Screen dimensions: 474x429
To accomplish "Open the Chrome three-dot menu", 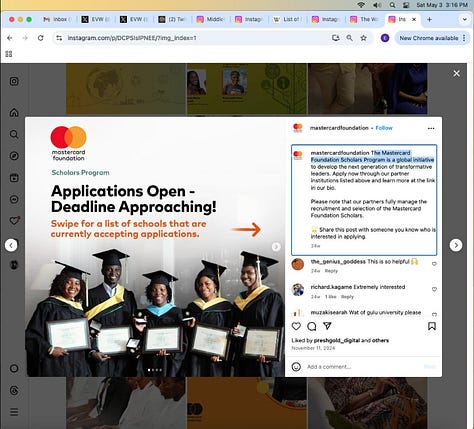I will pos(464,38).
